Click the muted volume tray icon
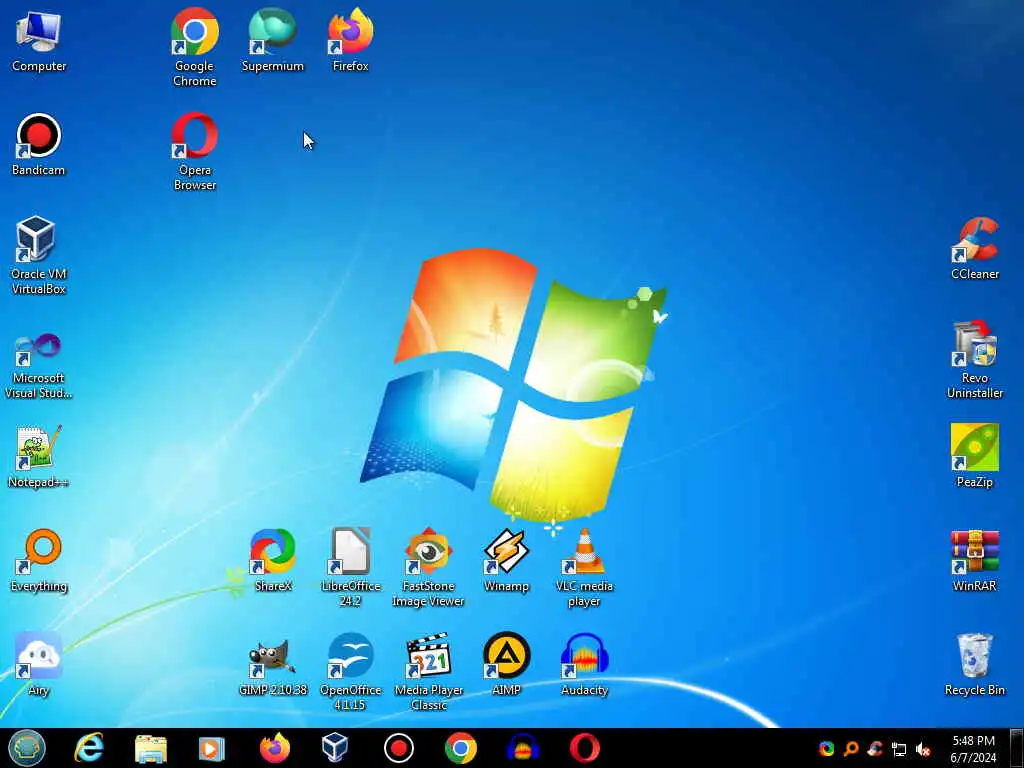The height and width of the screenshot is (768, 1024). (923, 749)
